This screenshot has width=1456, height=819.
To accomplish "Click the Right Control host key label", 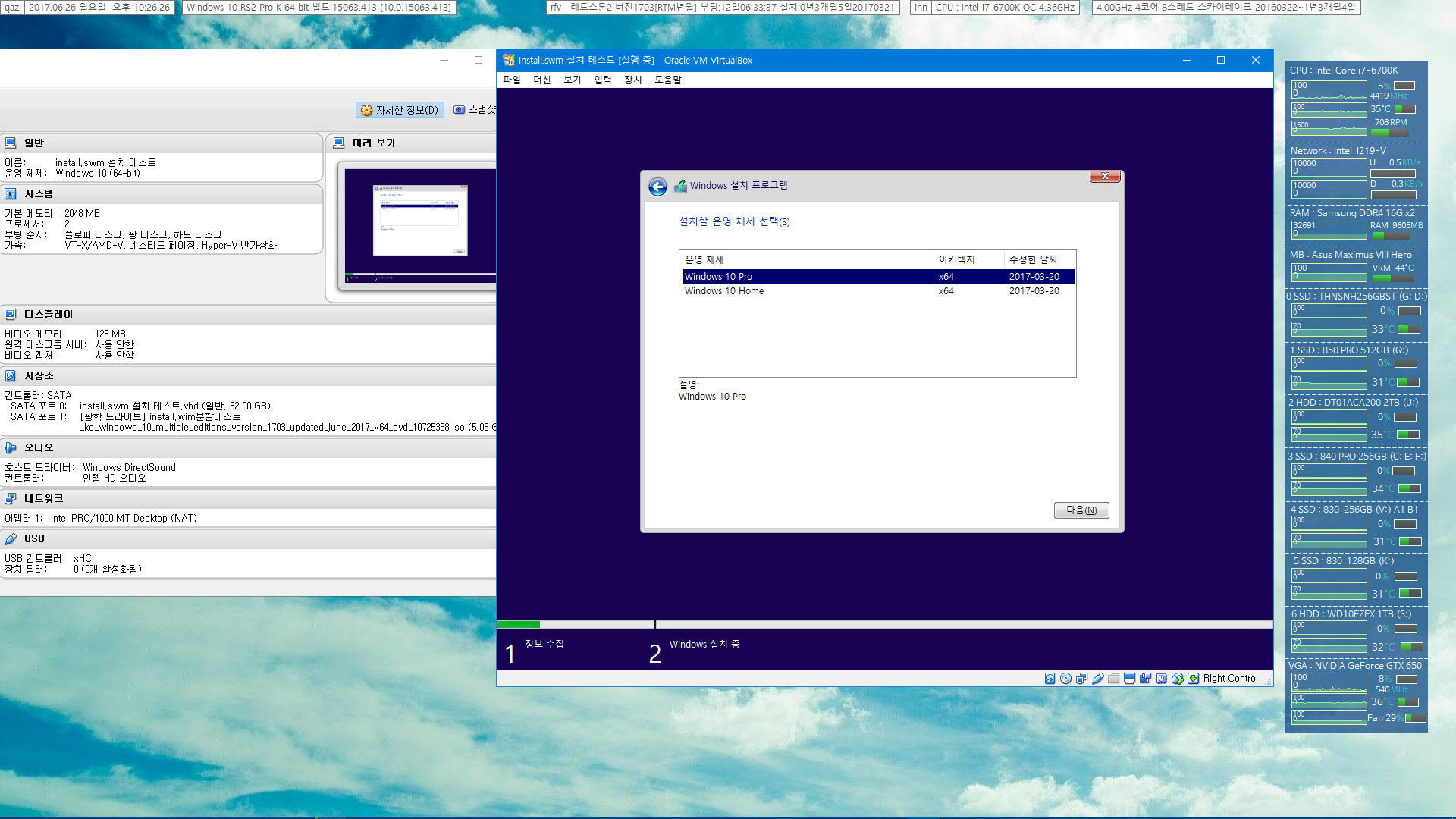I will pos(1230,679).
